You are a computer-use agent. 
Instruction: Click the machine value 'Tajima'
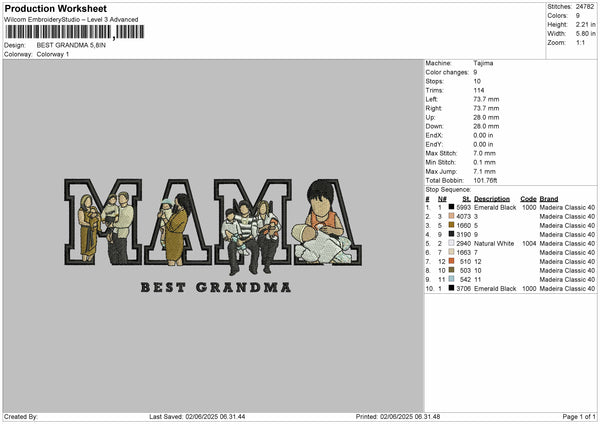click(483, 63)
